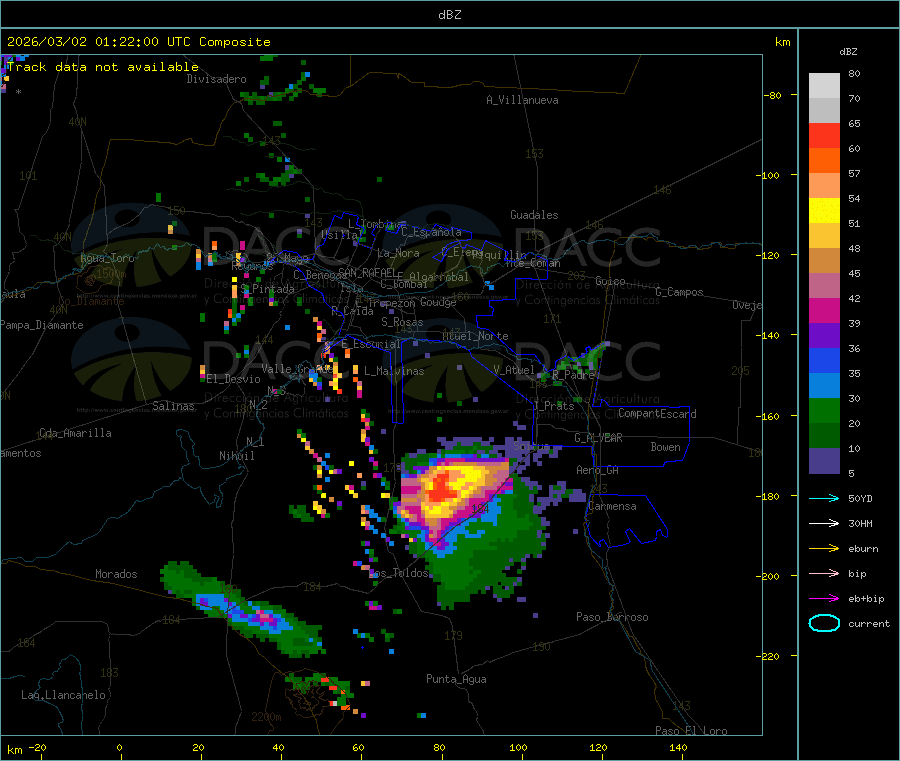Click the red storm core near Soitue
Viewport: 900px width, 761px height.
(x=441, y=487)
